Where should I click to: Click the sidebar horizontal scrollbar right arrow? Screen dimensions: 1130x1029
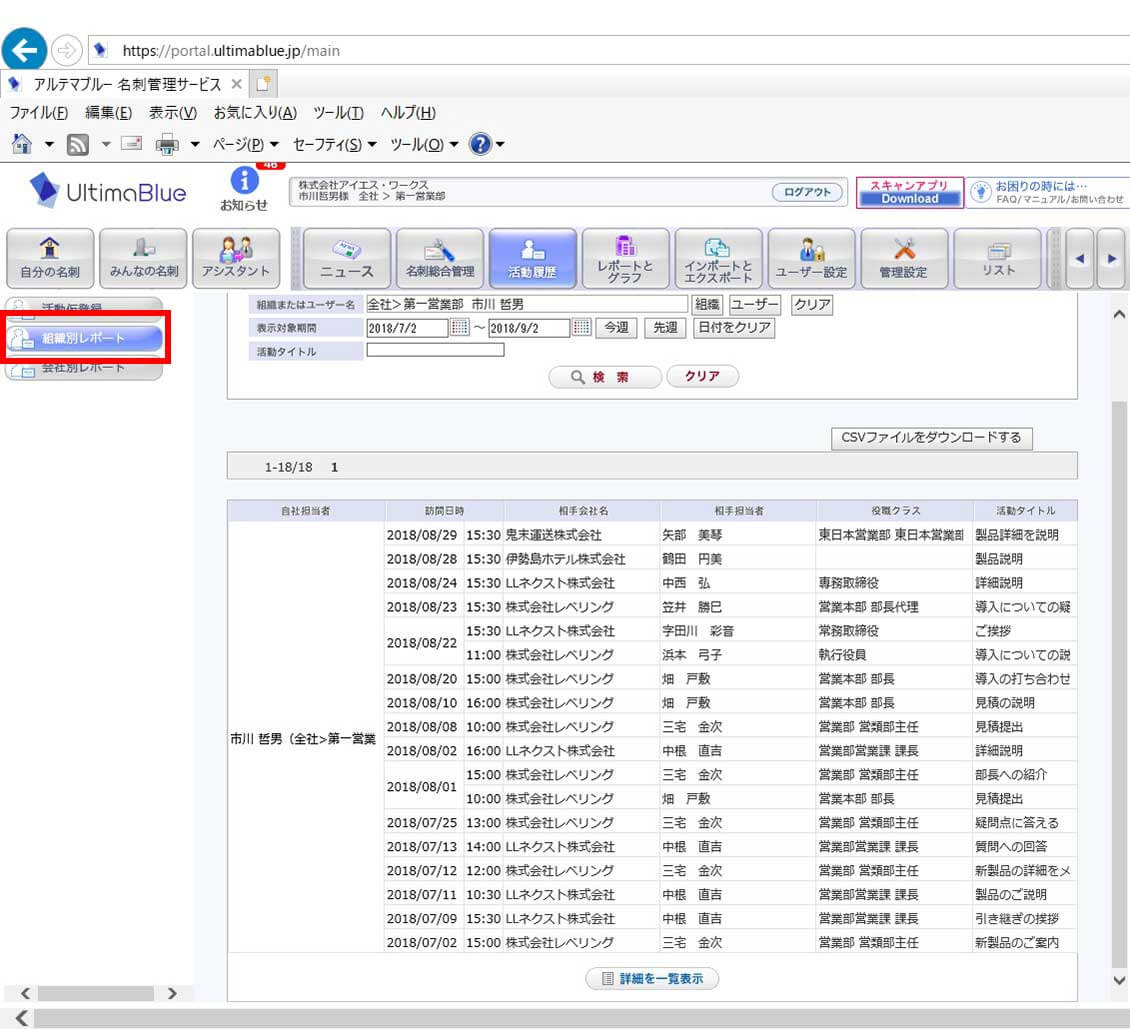point(172,994)
